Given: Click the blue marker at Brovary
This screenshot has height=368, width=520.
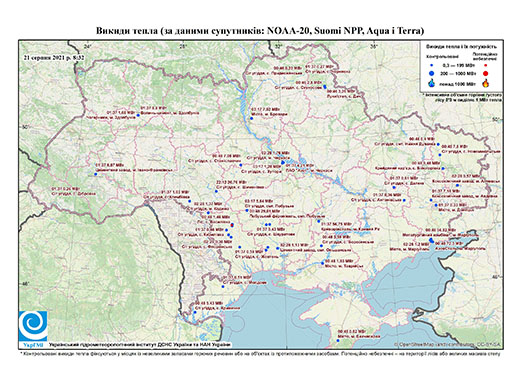Looking at the screenshot, I should [x=252, y=118].
